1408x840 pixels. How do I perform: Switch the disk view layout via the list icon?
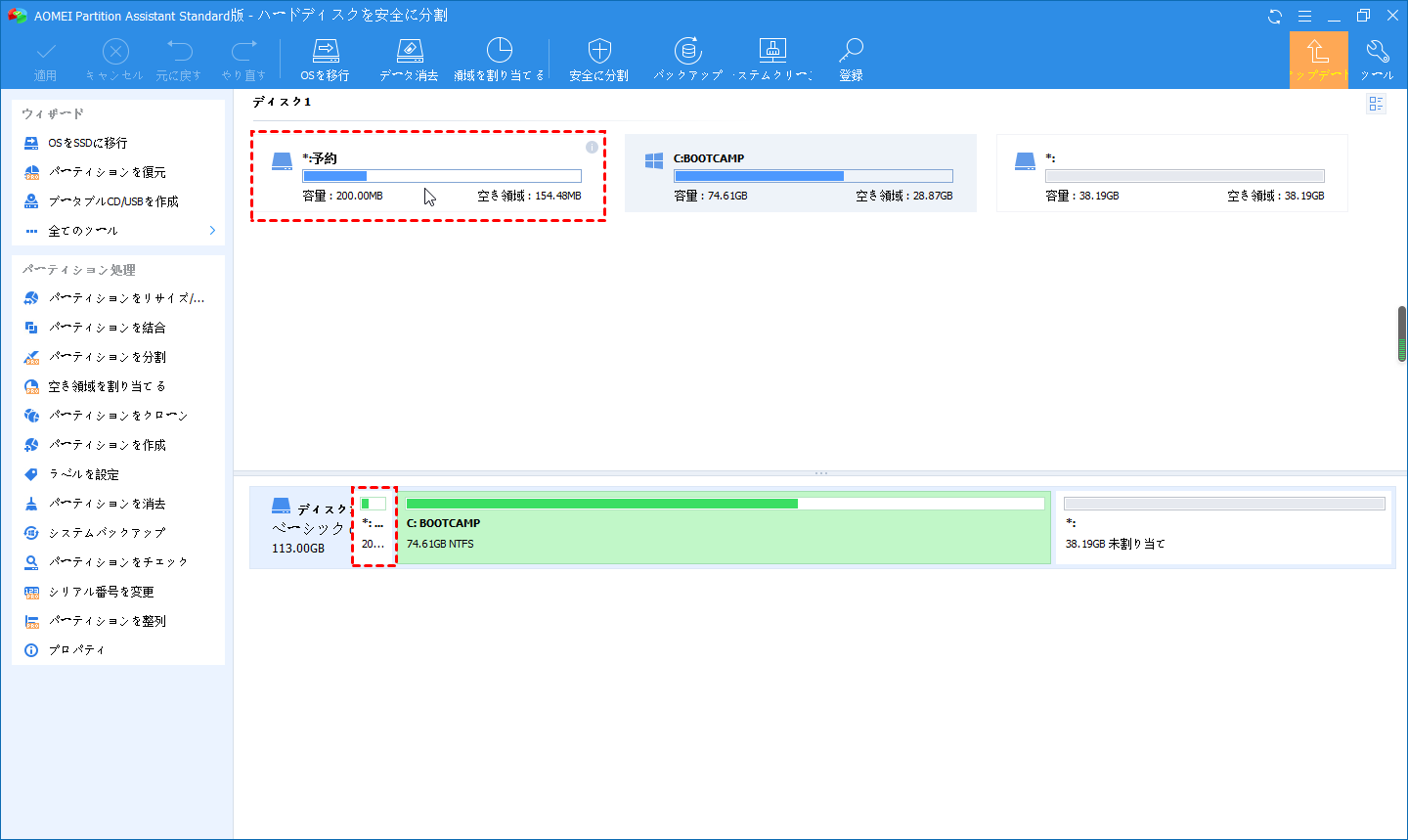pos(1377,104)
